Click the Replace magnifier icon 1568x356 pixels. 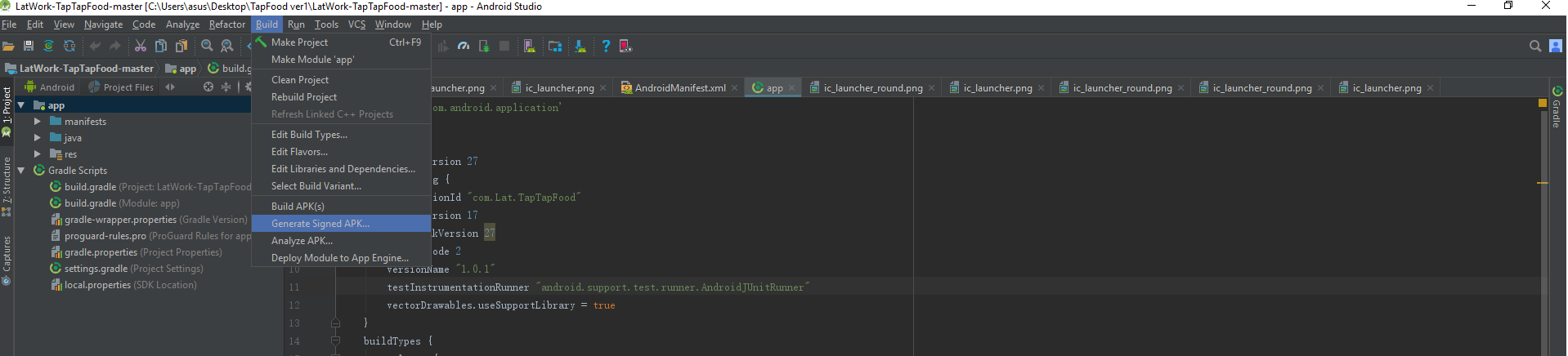pyautogui.click(x=227, y=47)
